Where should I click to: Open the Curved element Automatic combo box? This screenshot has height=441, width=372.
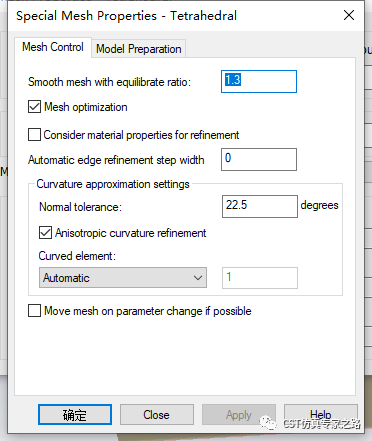(123, 277)
